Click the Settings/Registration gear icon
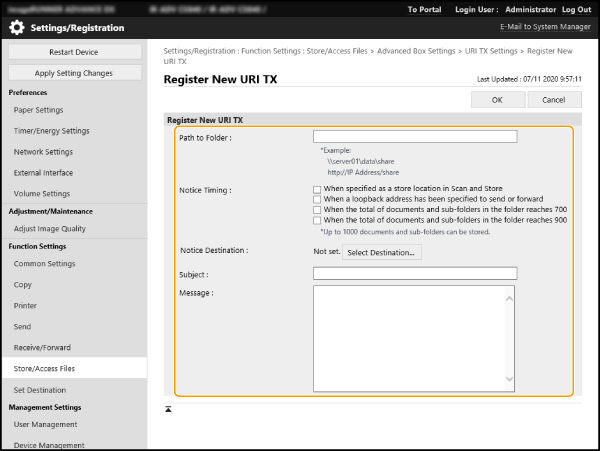This screenshot has width=600, height=451. (17, 28)
